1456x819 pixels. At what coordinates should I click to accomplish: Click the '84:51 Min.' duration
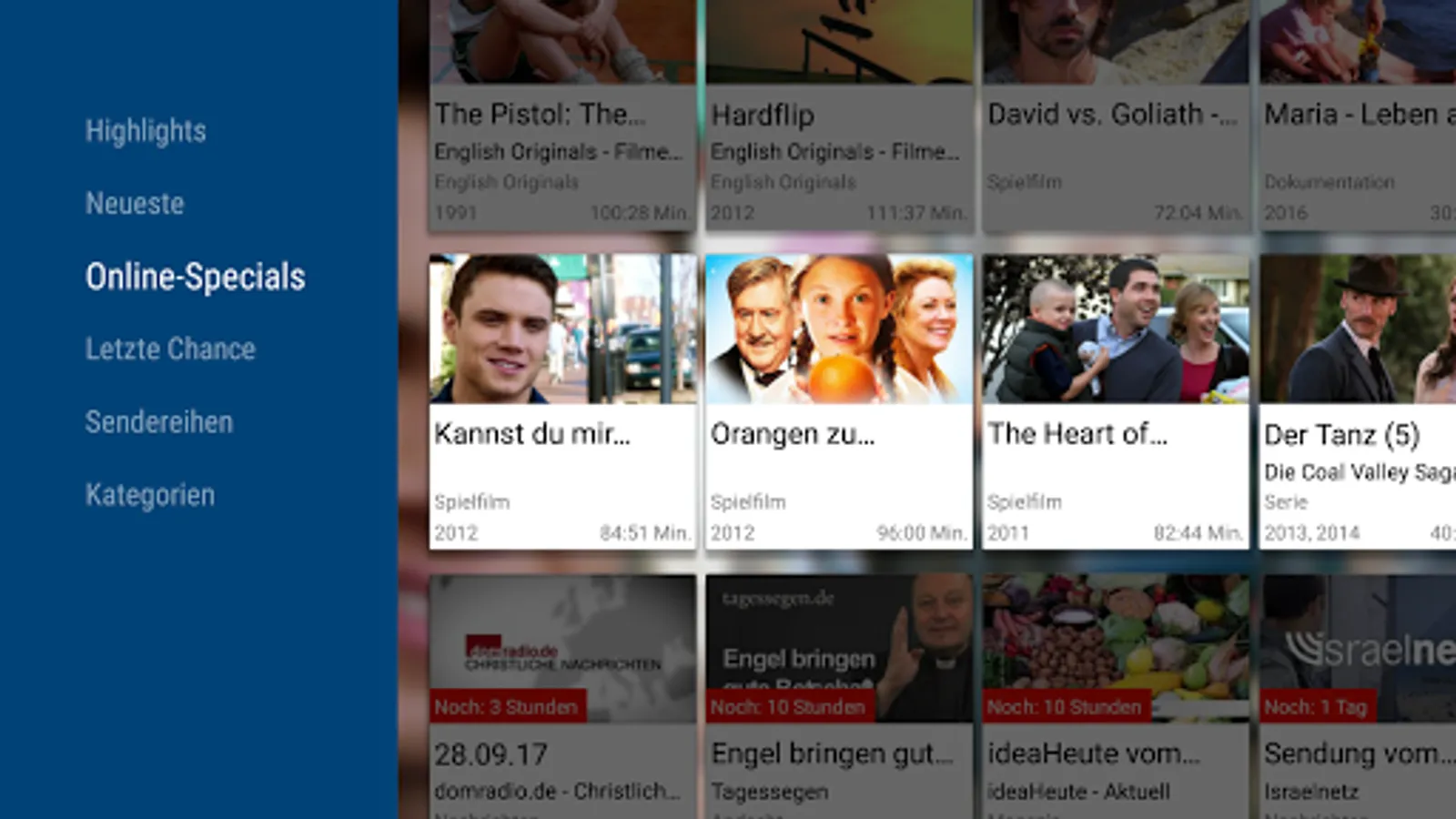point(645,532)
